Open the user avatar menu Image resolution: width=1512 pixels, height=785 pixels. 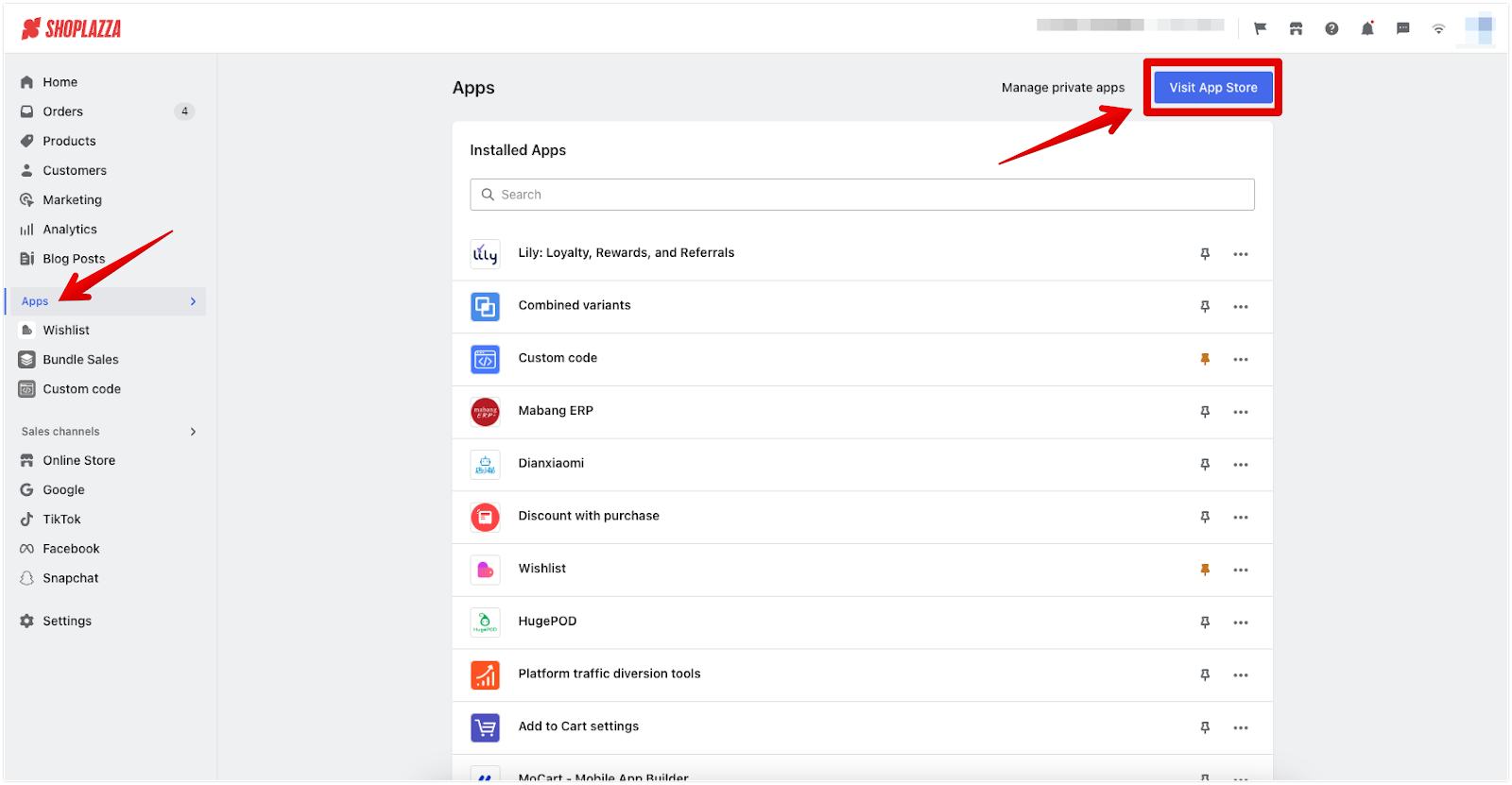click(x=1479, y=29)
